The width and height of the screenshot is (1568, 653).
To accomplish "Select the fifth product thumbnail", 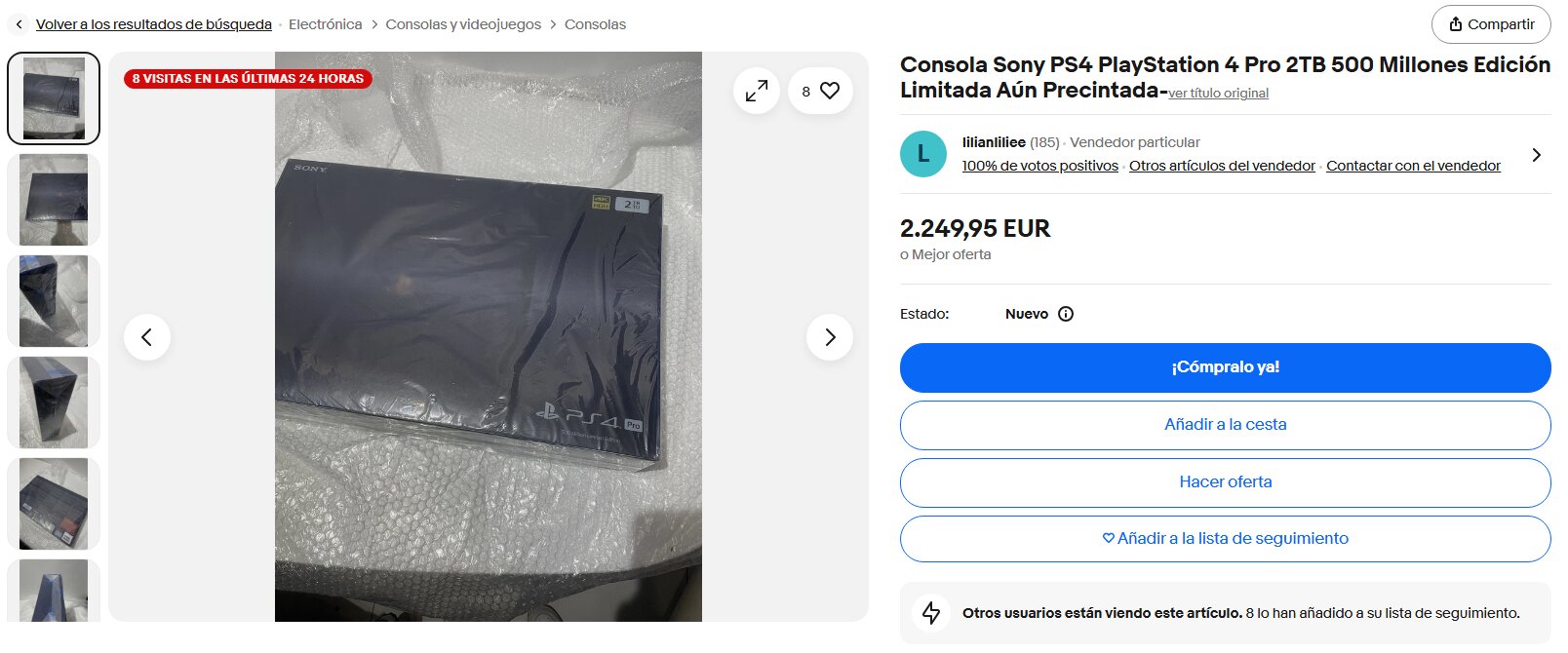I will click(54, 504).
